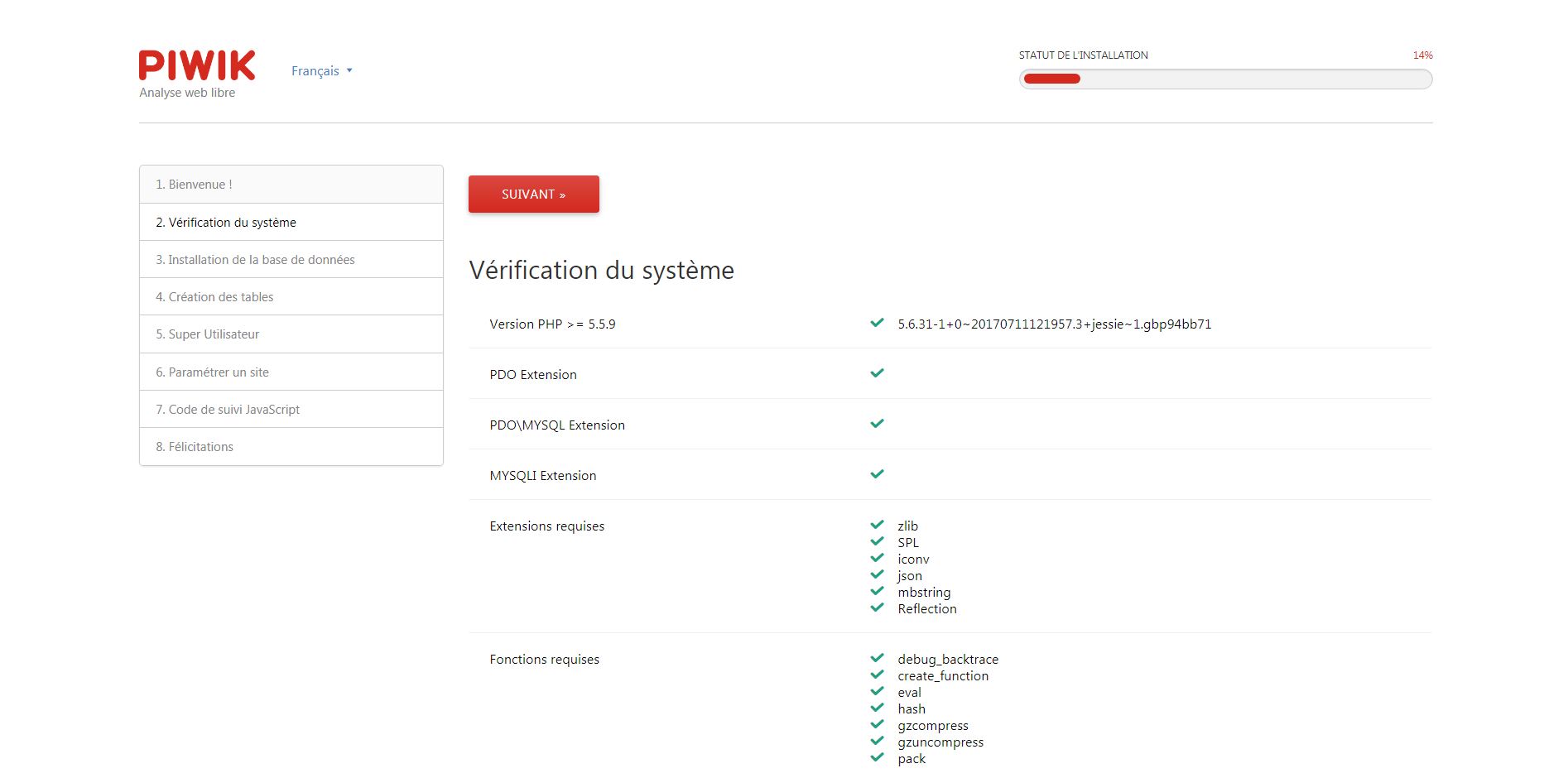Click the language dropdown arrow
The height and width of the screenshot is (778, 1568).
coord(349,71)
